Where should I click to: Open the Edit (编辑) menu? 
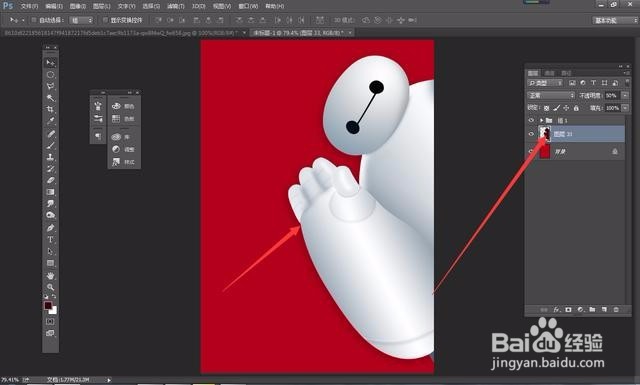point(53,6)
